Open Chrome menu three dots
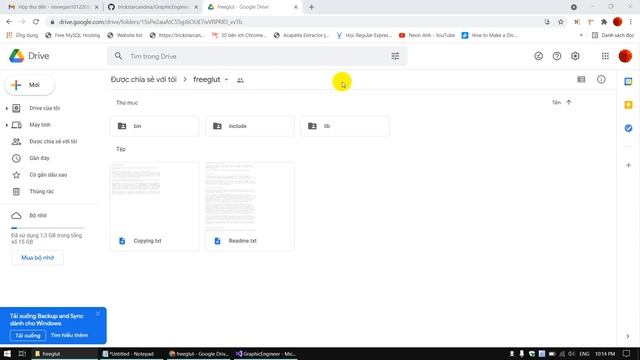This screenshot has width=640, height=360. [x=631, y=22]
